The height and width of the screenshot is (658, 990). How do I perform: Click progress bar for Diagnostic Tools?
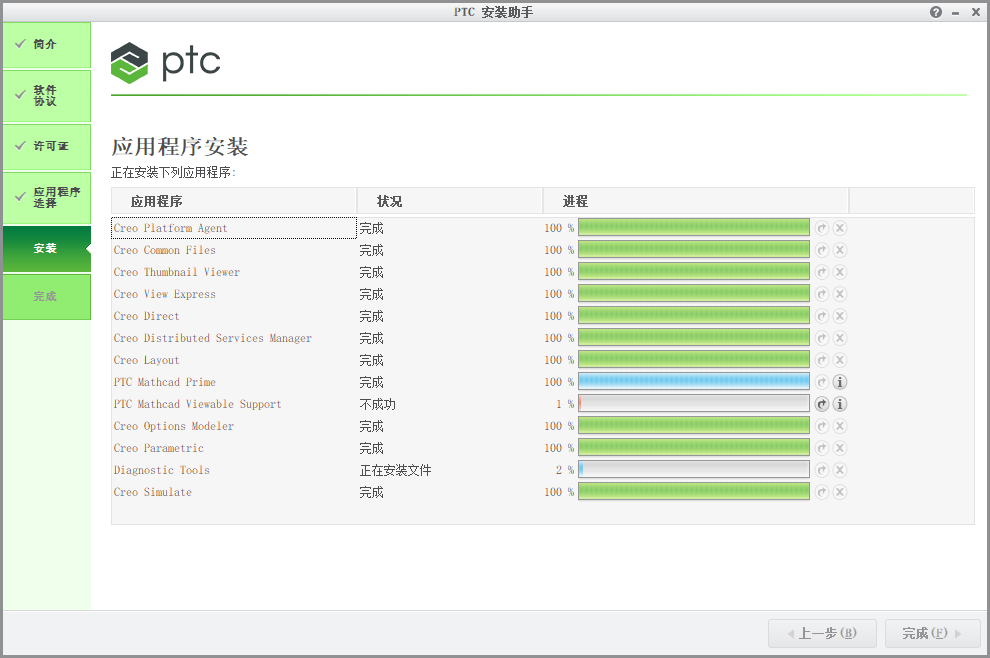(694, 469)
